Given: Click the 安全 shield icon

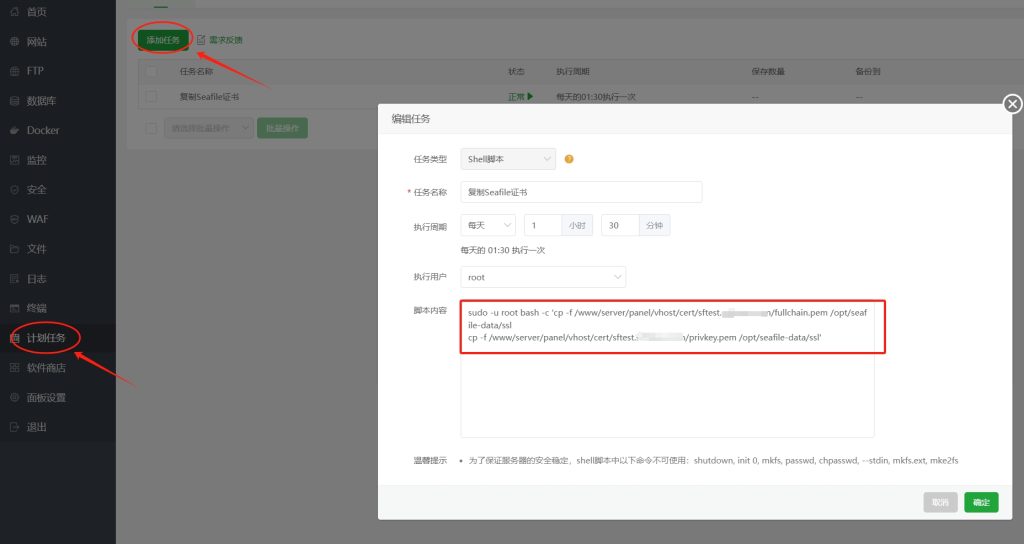Looking at the screenshot, I should coord(14,189).
